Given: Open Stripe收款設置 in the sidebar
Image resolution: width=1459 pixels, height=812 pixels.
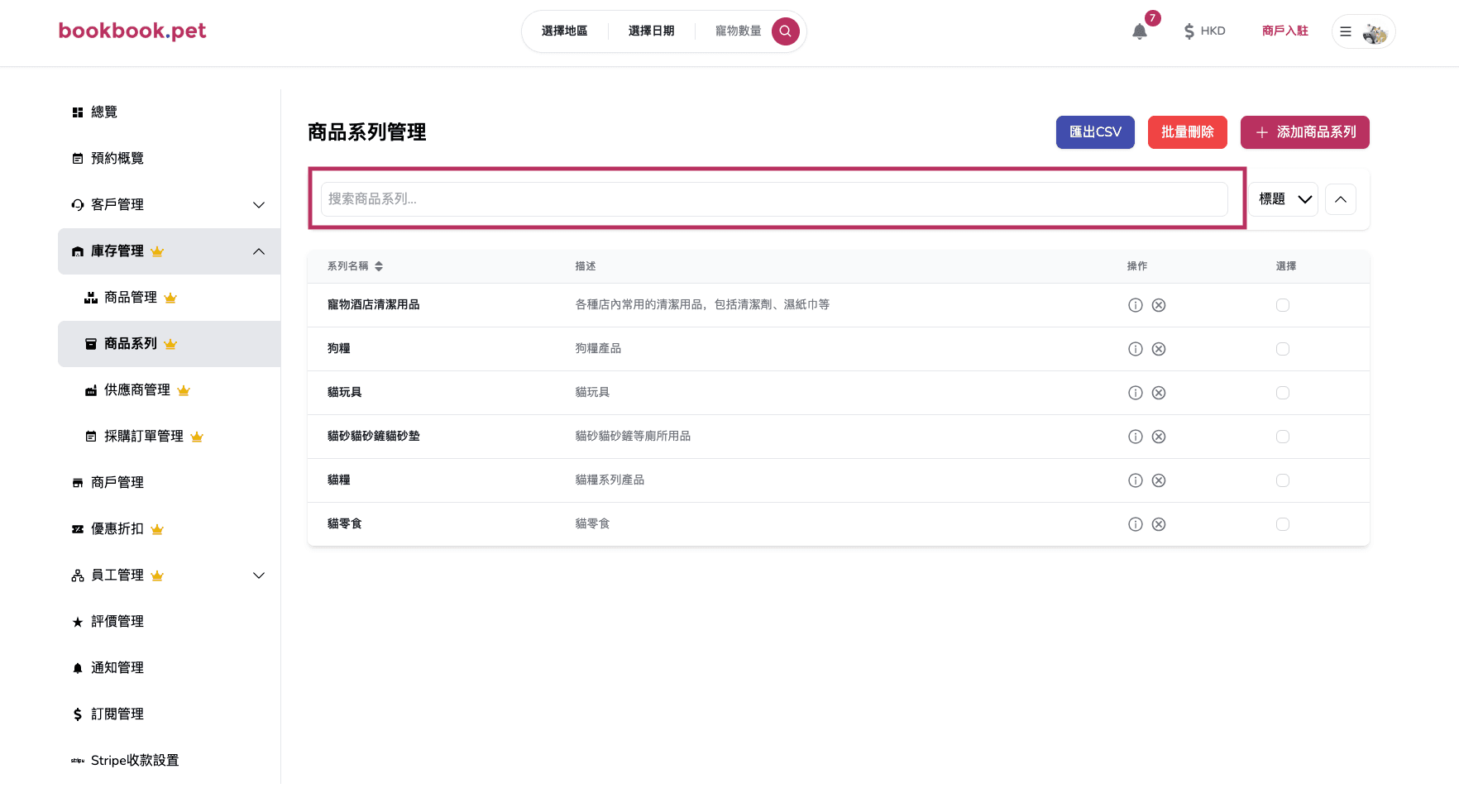Looking at the screenshot, I should 169,761.
